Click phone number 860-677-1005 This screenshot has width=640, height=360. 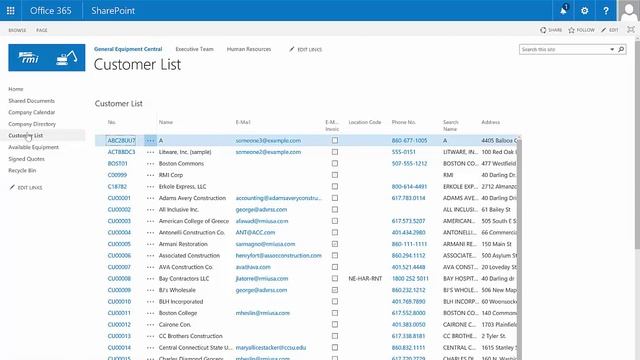pos(409,140)
